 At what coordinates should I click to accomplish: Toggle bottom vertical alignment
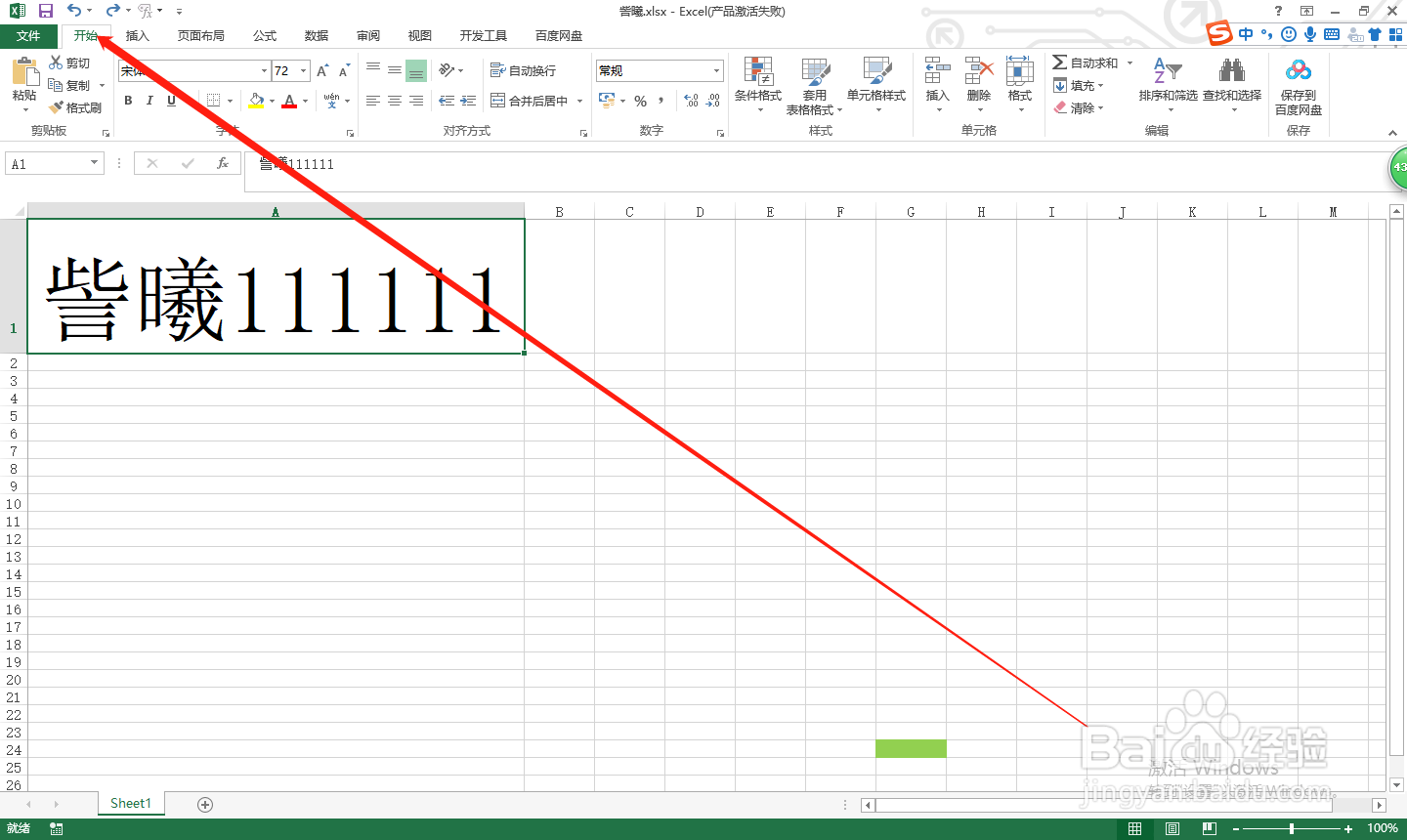[x=416, y=70]
